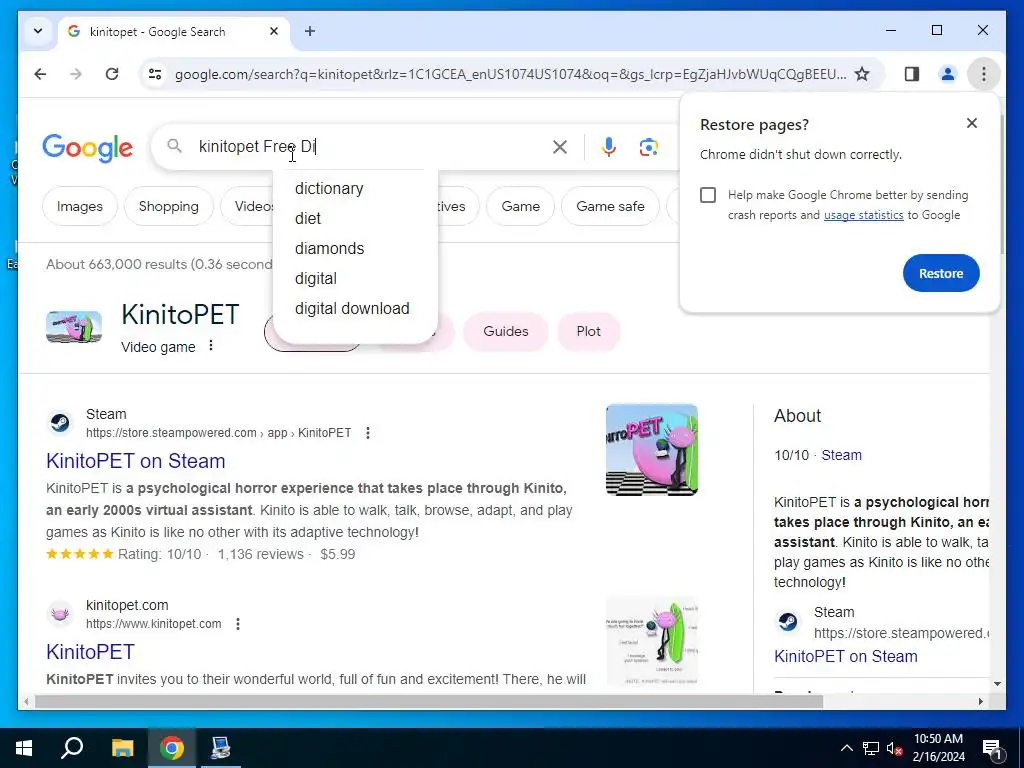Click the kinitopet.com favicon
Screen dimensions: 1024x768
60,615
